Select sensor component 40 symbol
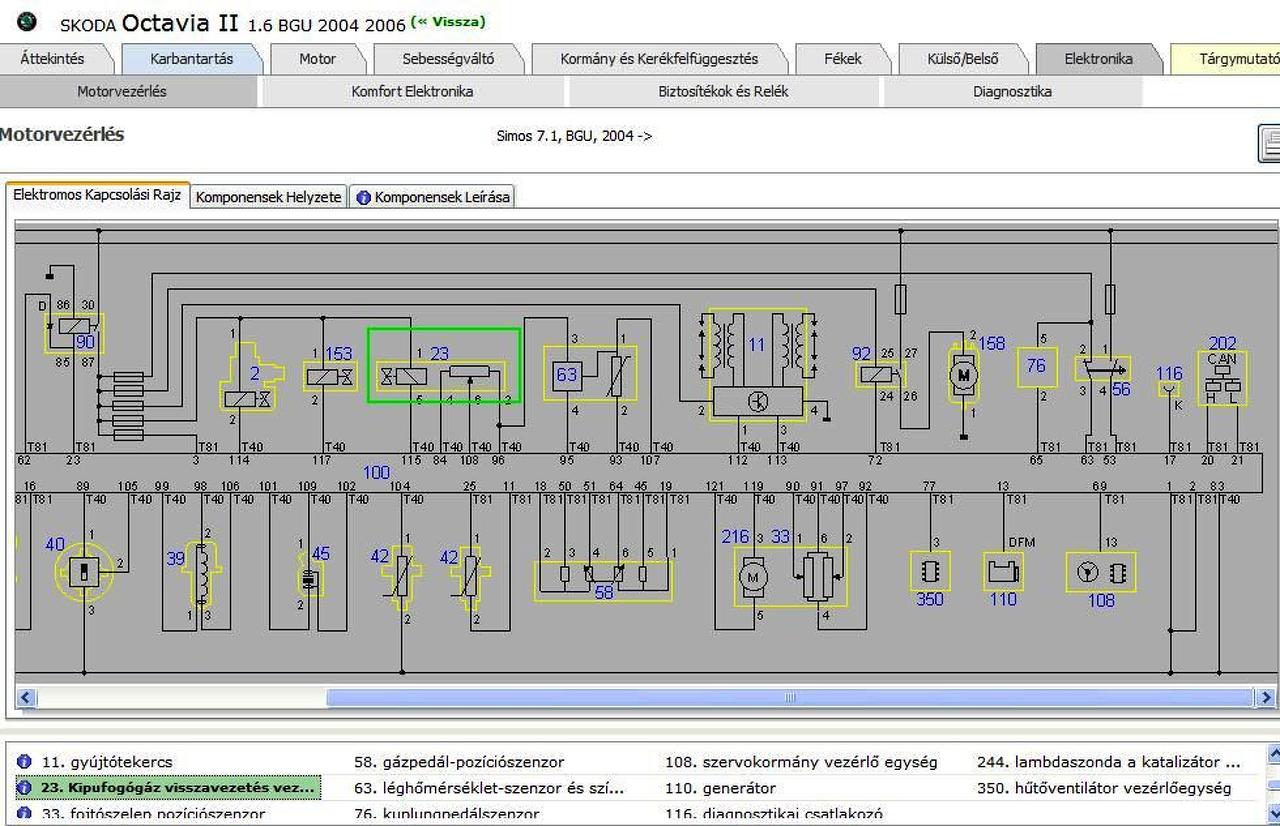This screenshot has height=826, width=1280. [x=85, y=571]
